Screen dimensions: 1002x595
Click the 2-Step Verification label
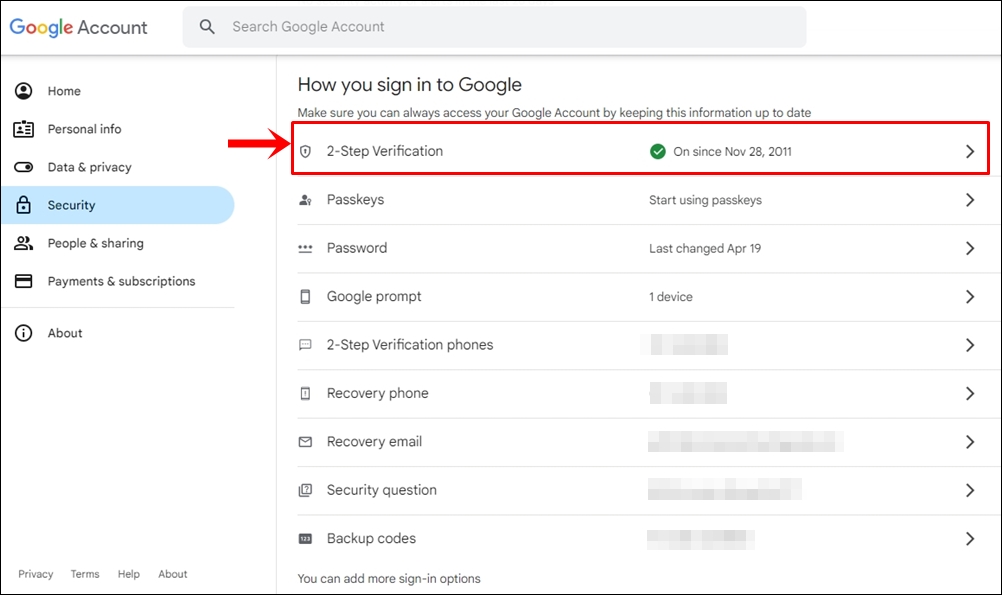(385, 151)
